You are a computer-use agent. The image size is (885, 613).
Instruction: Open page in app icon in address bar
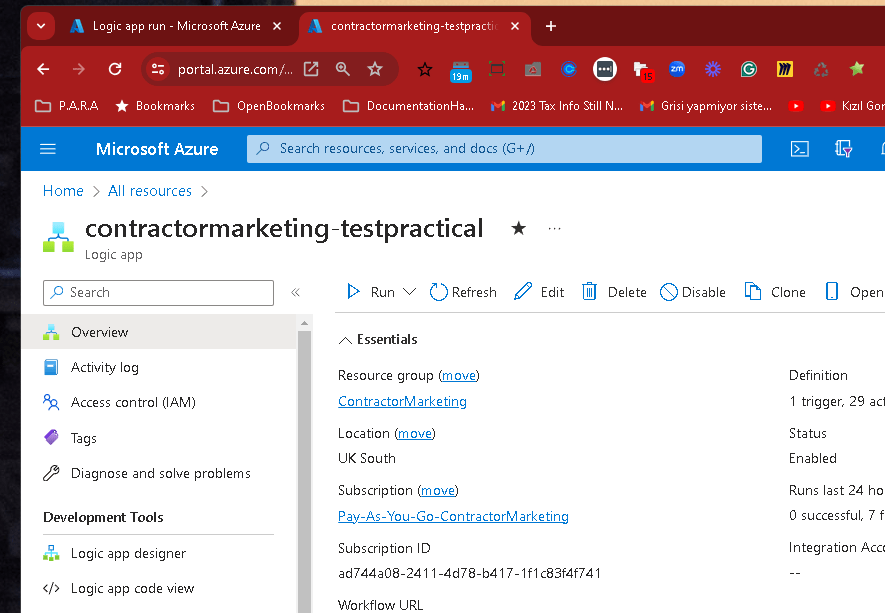[x=311, y=69]
